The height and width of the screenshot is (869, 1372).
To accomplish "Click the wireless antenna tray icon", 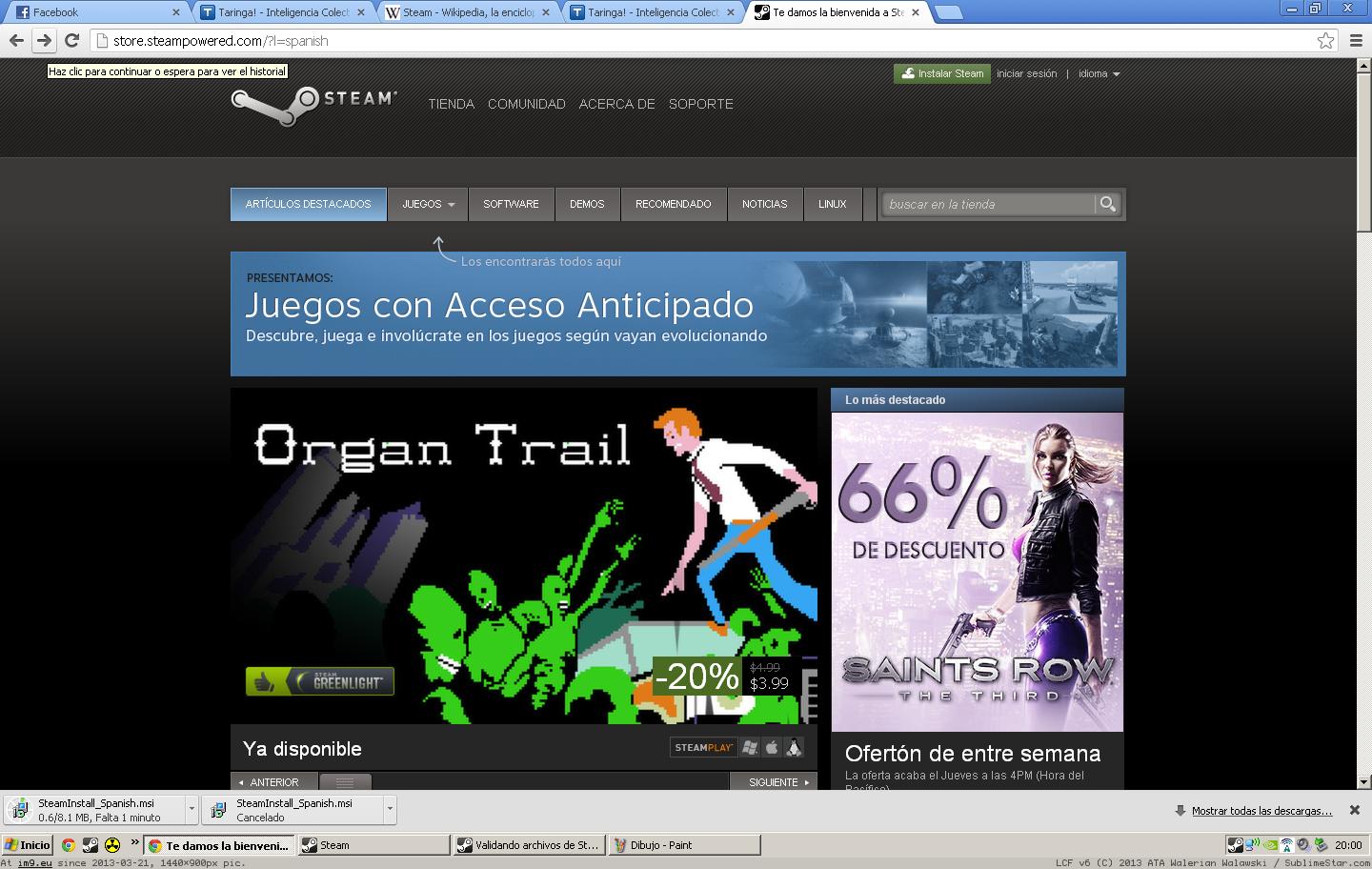I will 1286,845.
